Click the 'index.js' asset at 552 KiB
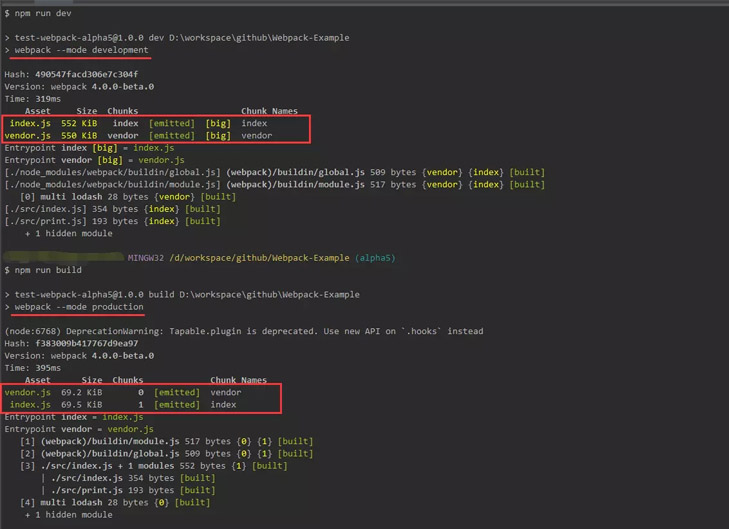The width and height of the screenshot is (729, 529). coord(30,123)
